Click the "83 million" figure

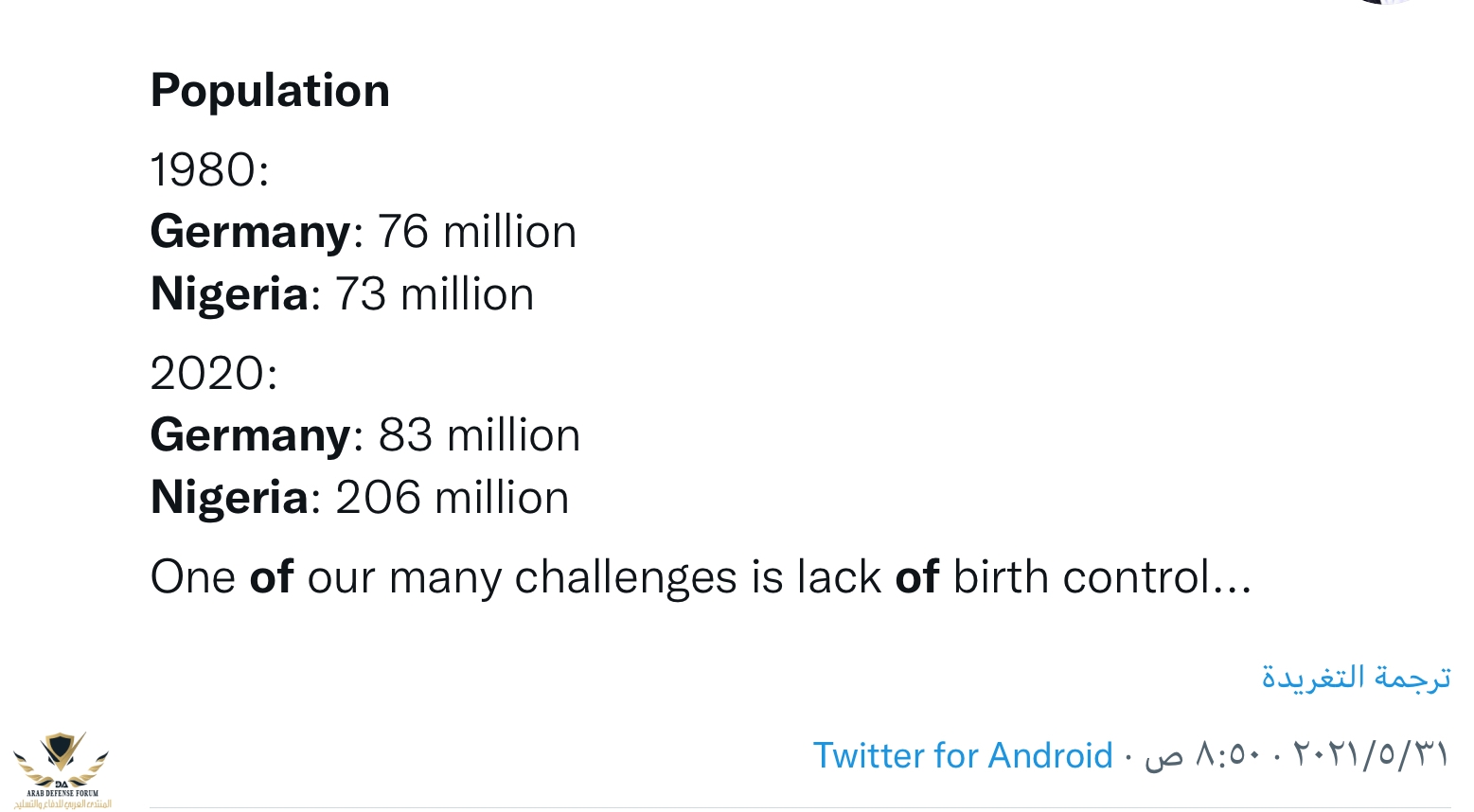pos(479,435)
